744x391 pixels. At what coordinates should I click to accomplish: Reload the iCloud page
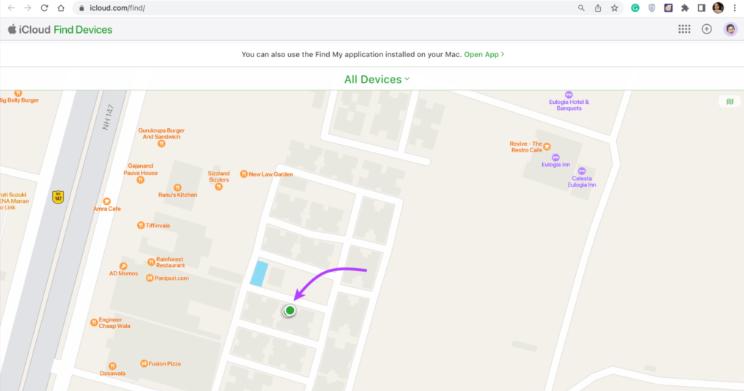(x=44, y=8)
